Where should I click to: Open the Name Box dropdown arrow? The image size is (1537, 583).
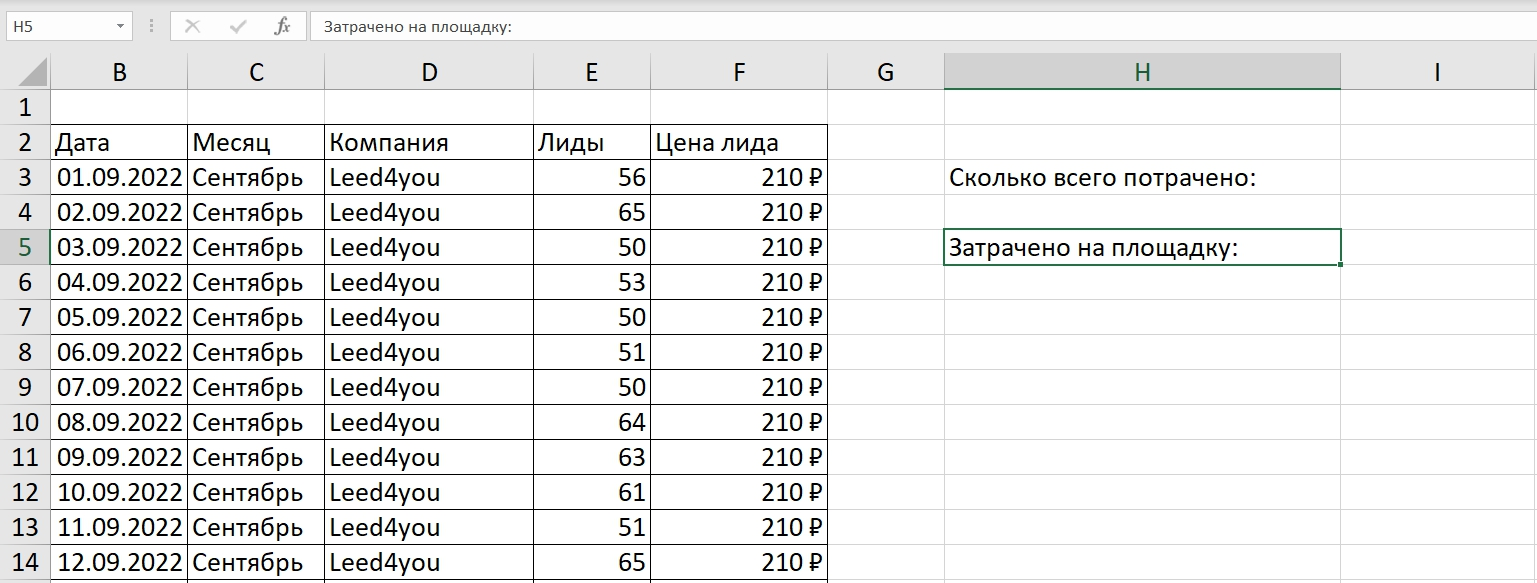121,26
